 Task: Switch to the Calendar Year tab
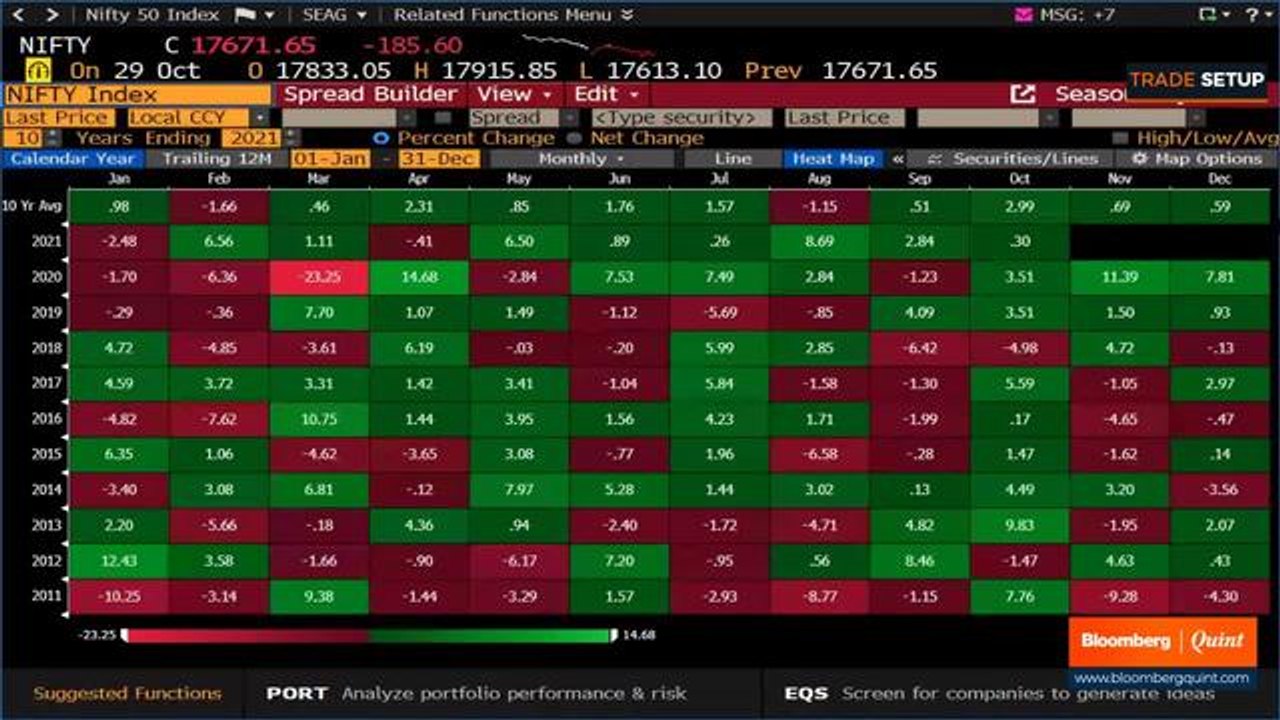[72, 159]
